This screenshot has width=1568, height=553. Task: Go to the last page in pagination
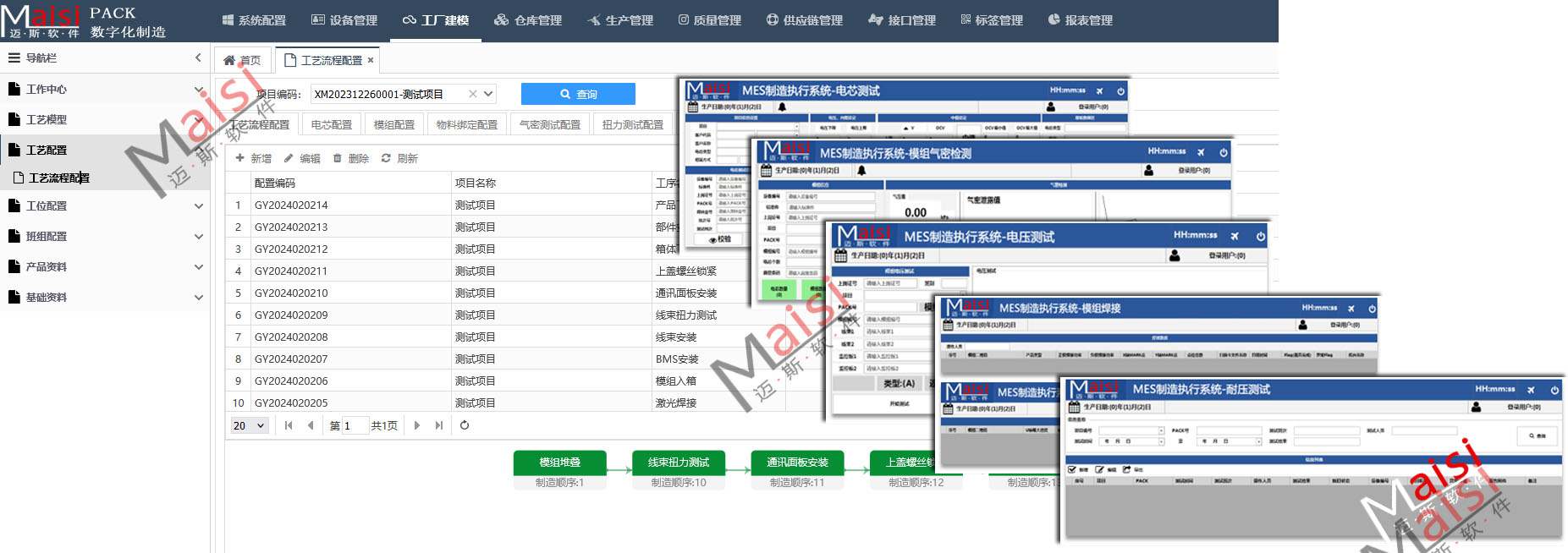coord(438,425)
